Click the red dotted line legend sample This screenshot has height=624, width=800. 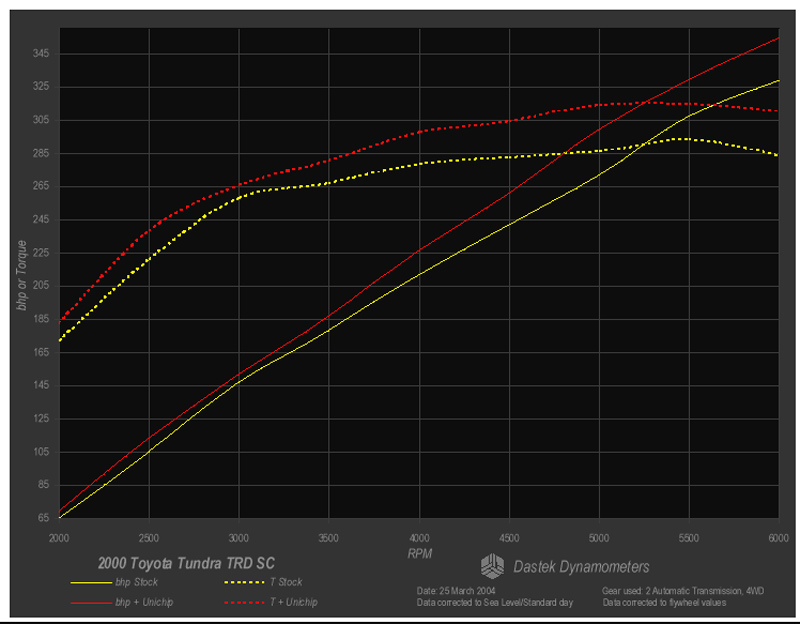pos(244,603)
